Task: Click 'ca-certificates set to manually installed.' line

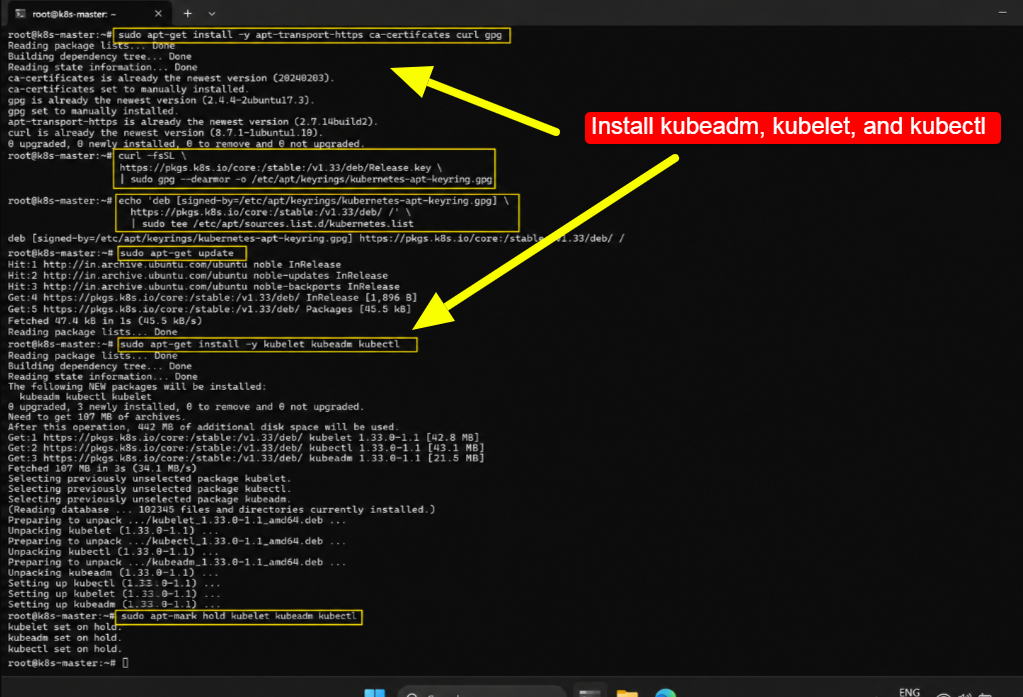Action: click(128, 89)
